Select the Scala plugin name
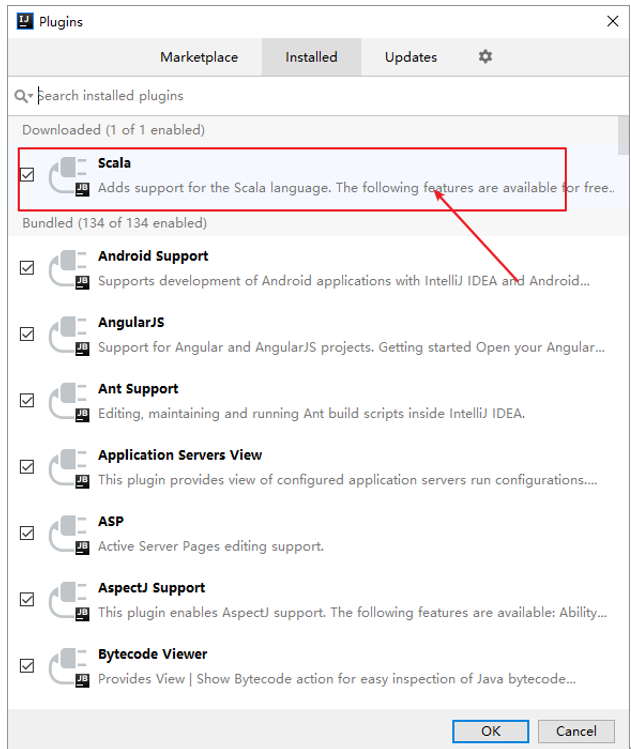Viewport: 631px width, 749px height. point(114,163)
